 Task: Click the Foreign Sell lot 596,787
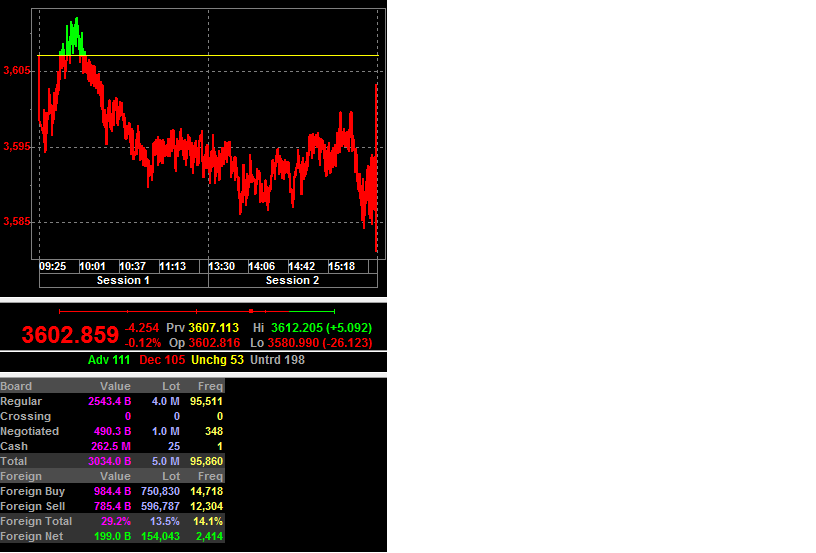160,507
